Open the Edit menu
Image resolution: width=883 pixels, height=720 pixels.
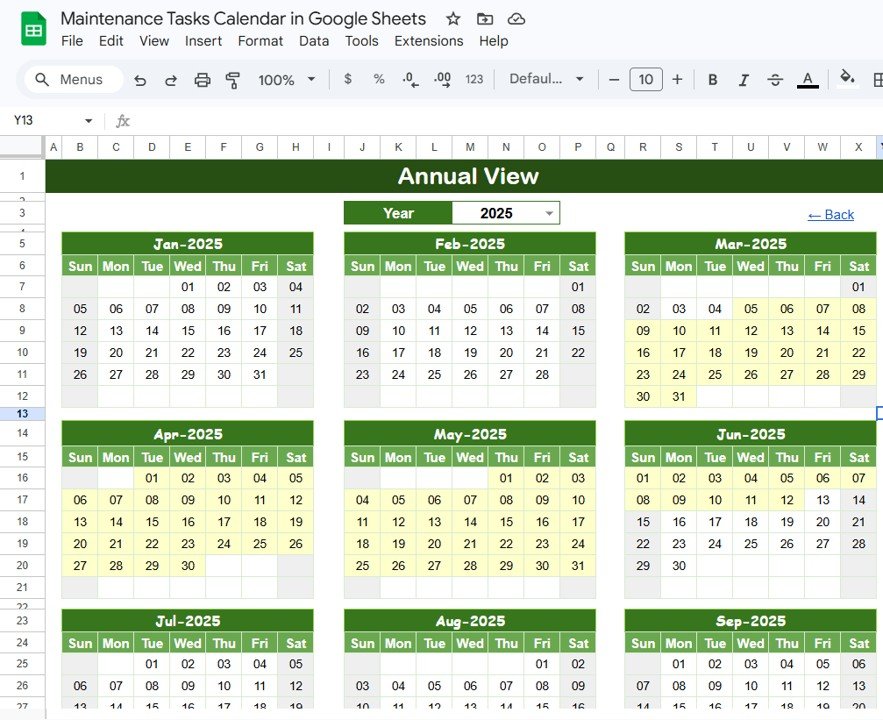111,41
